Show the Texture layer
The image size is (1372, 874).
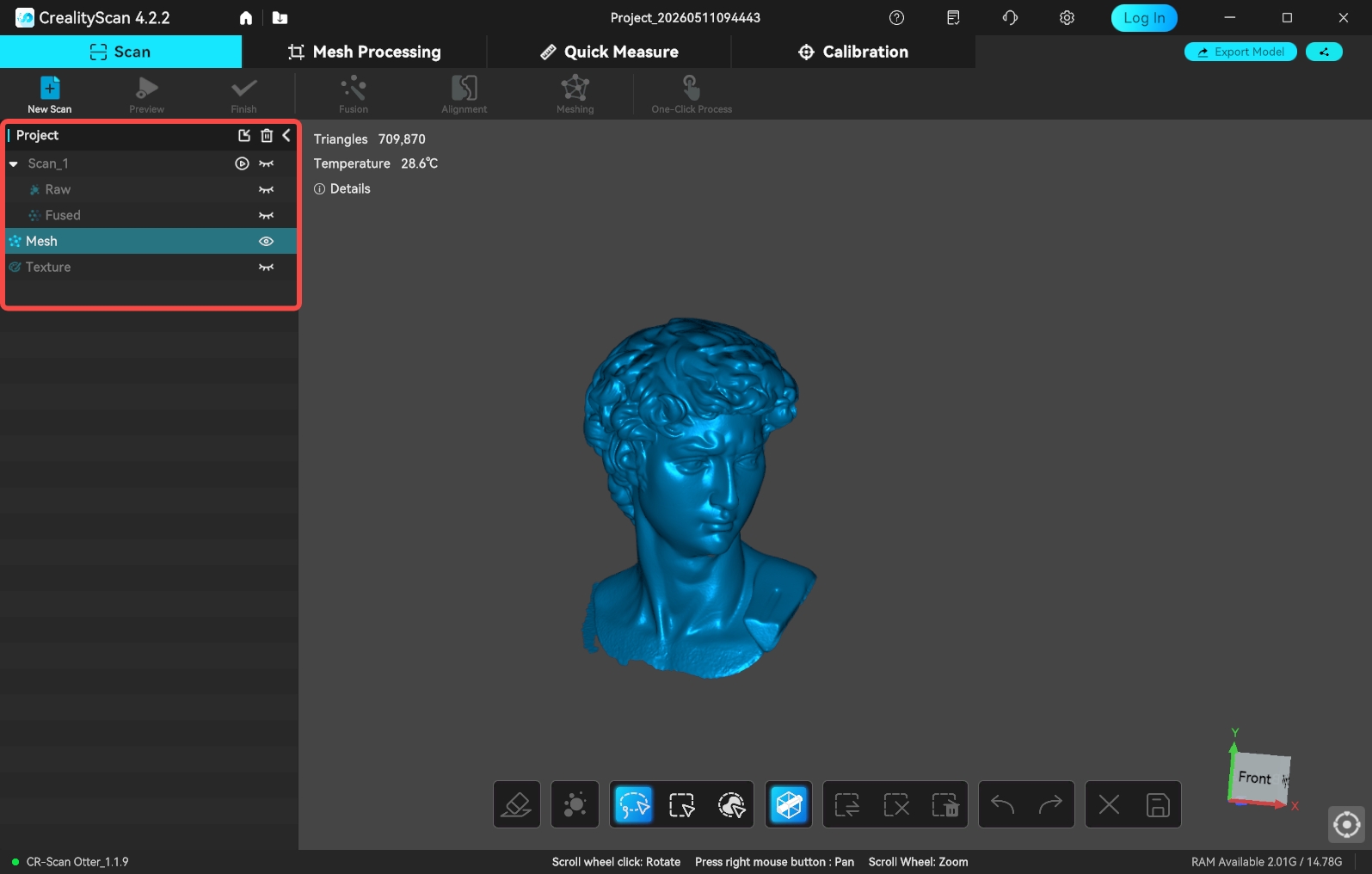pos(267,267)
